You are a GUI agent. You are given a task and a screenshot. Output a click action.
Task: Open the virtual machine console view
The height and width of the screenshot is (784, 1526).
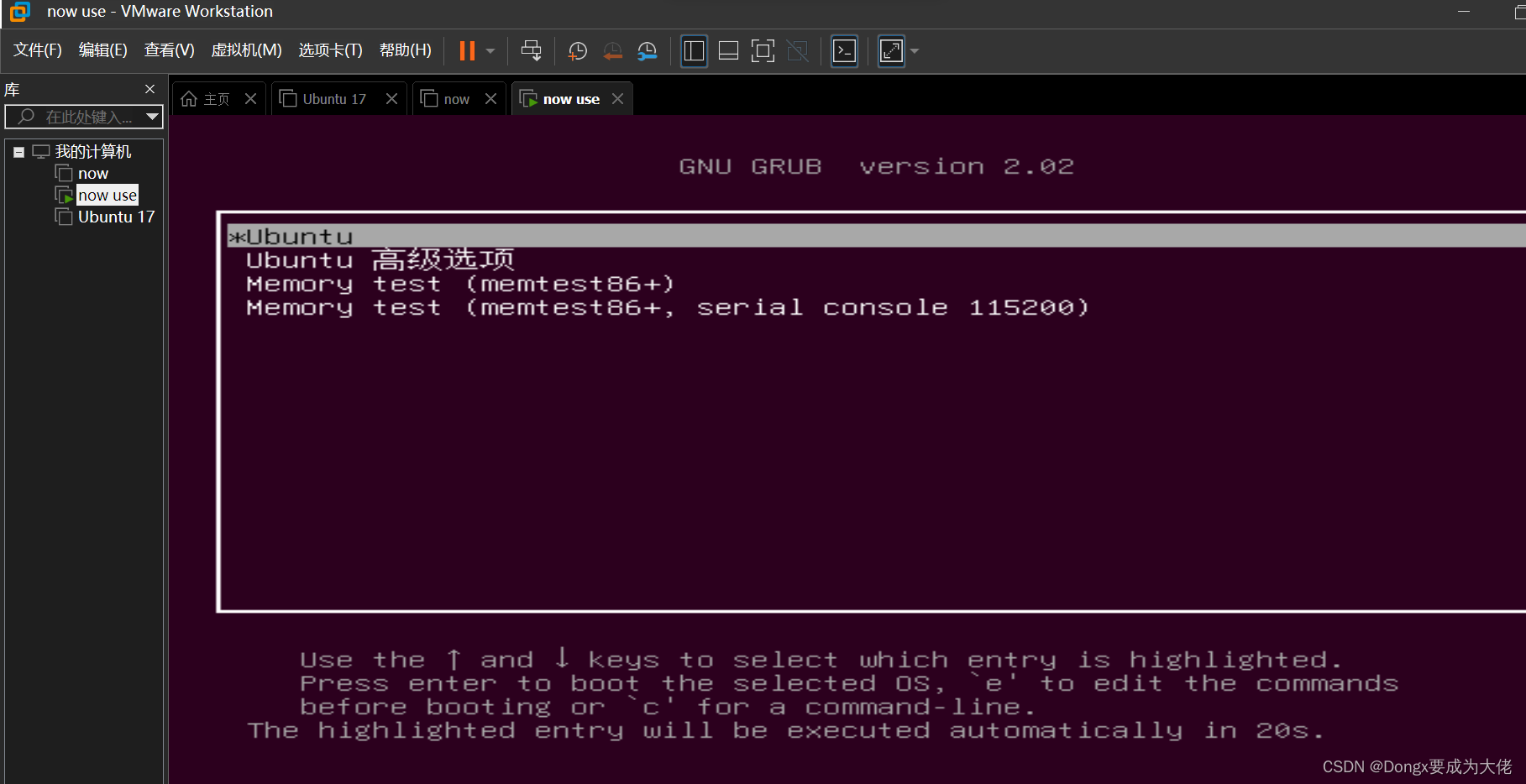tap(844, 50)
